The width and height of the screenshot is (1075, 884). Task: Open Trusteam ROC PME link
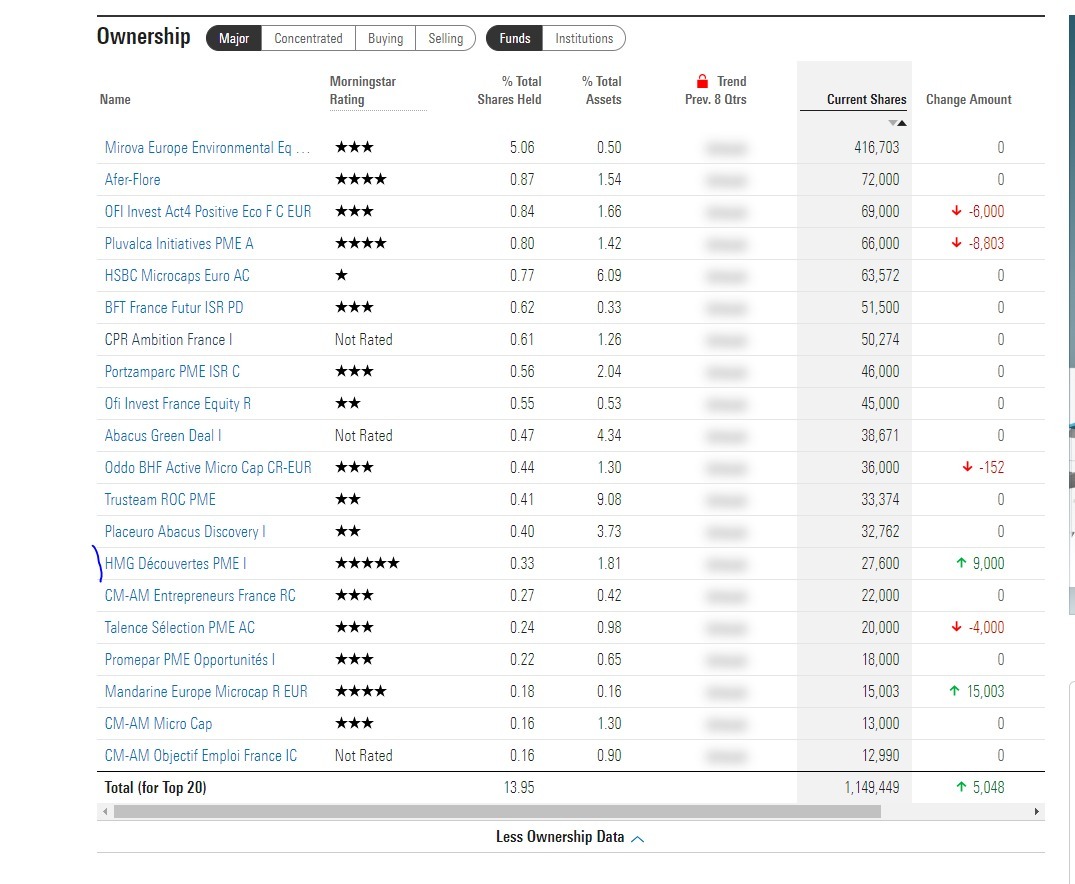coord(160,499)
